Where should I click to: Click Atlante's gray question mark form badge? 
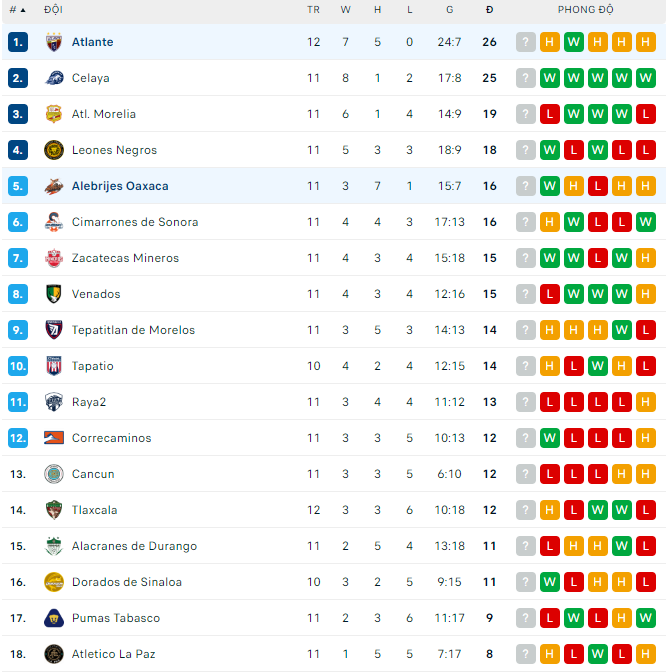coord(526,42)
